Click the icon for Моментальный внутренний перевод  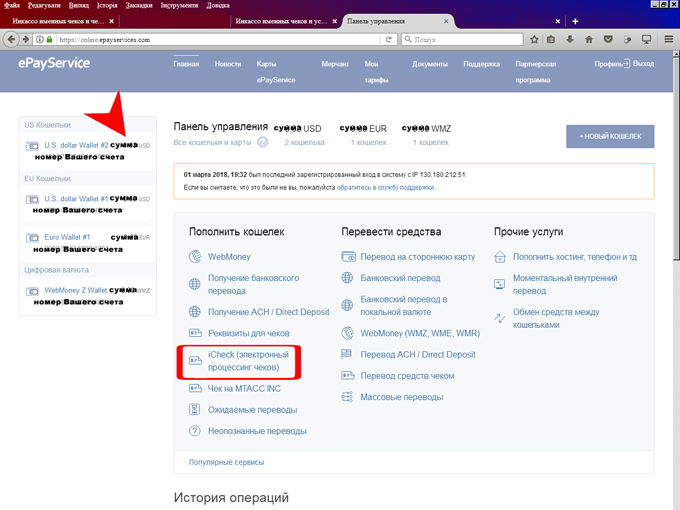500,284
